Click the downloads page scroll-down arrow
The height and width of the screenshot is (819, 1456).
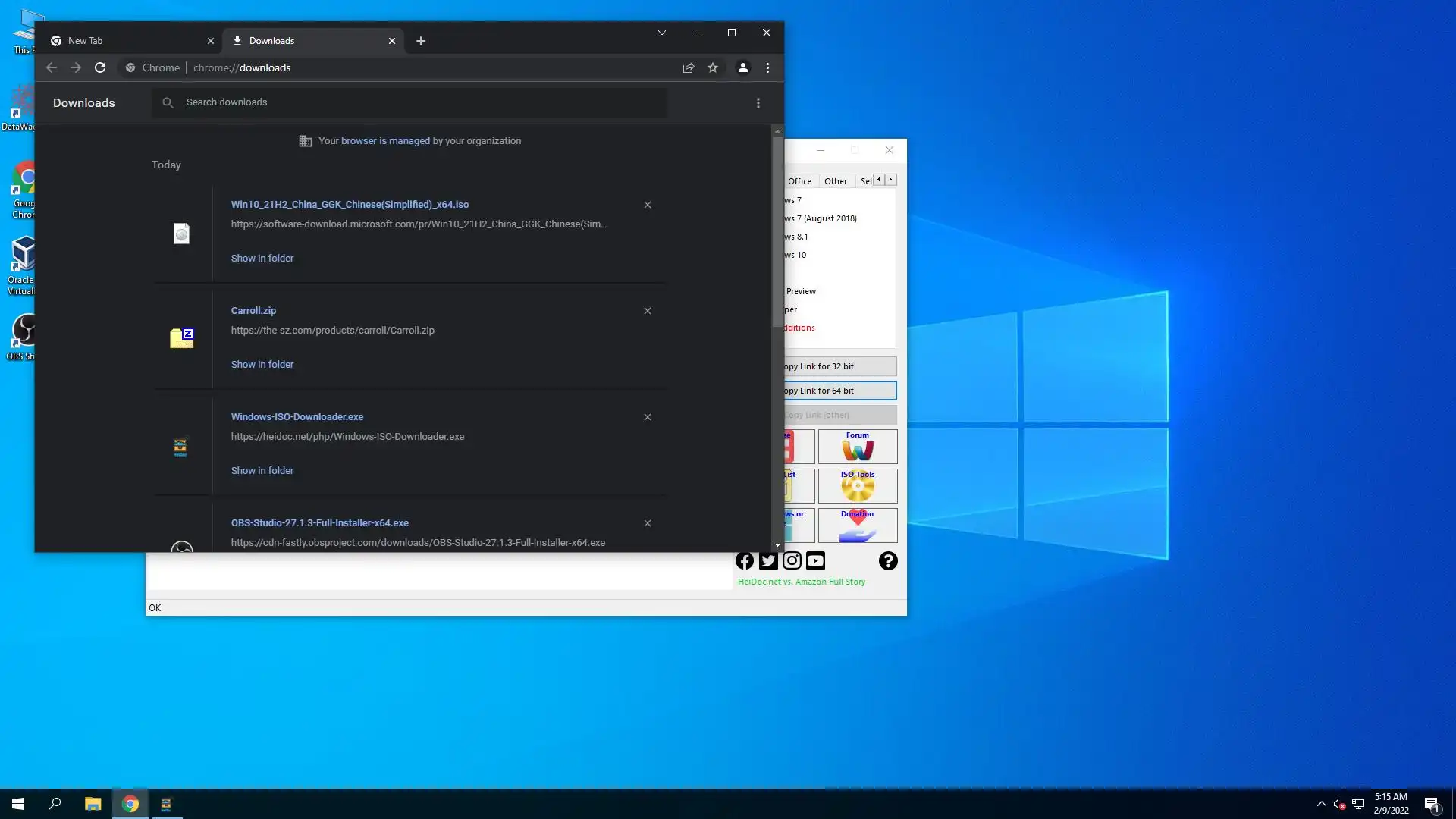[x=777, y=545]
